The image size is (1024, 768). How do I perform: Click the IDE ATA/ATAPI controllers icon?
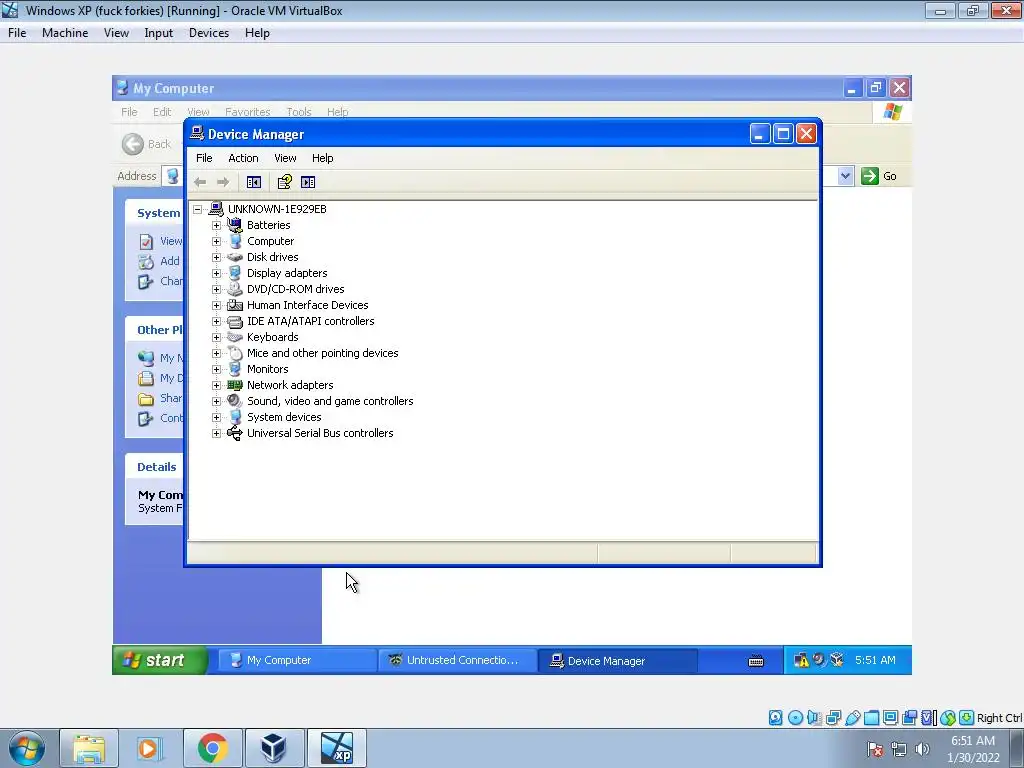(x=234, y=321)
